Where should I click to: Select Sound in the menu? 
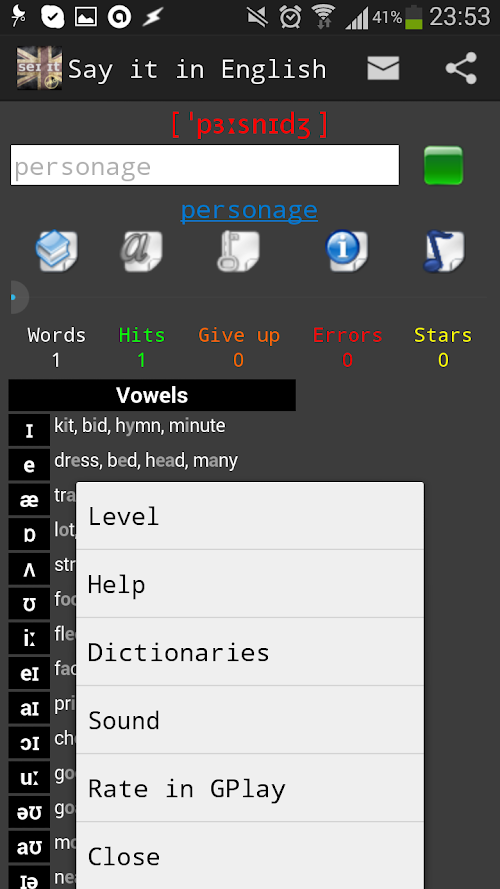pyautogui.click(x=250, y=720)
